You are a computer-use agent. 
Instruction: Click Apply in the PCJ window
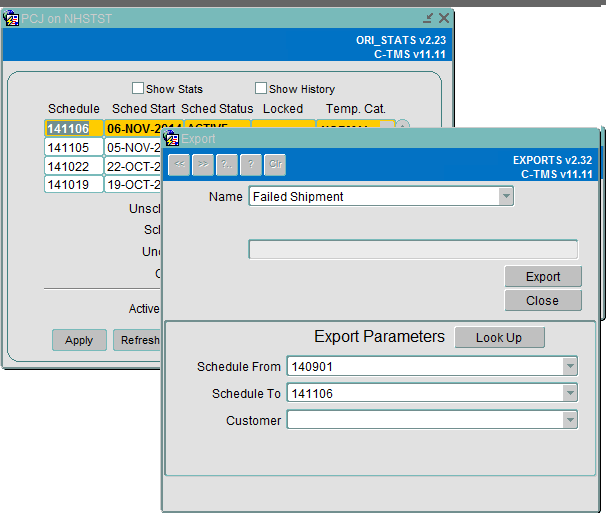coord(79,340)
